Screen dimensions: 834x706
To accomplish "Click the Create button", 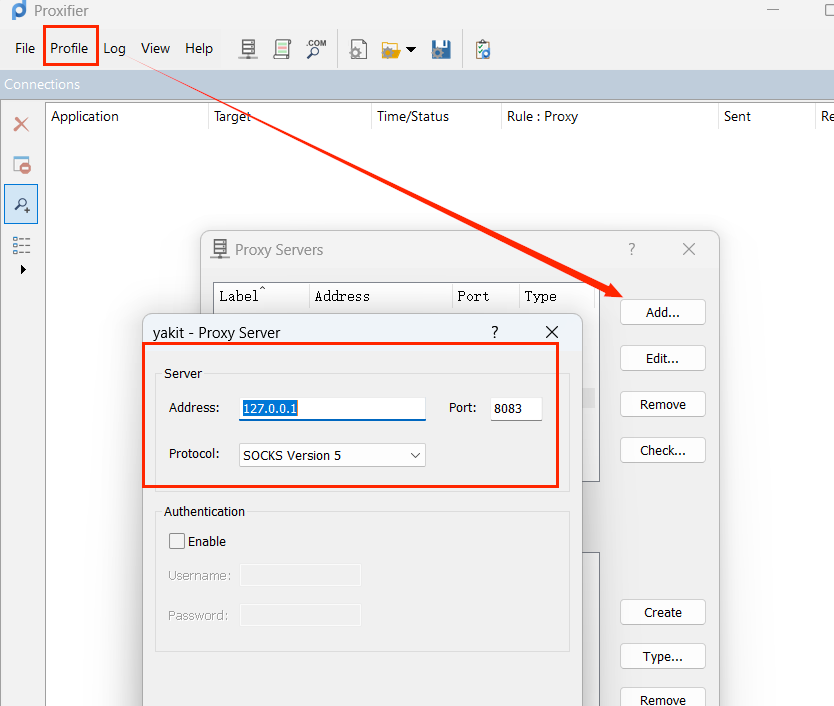I will pyautogui.click(x=663, y=612).
